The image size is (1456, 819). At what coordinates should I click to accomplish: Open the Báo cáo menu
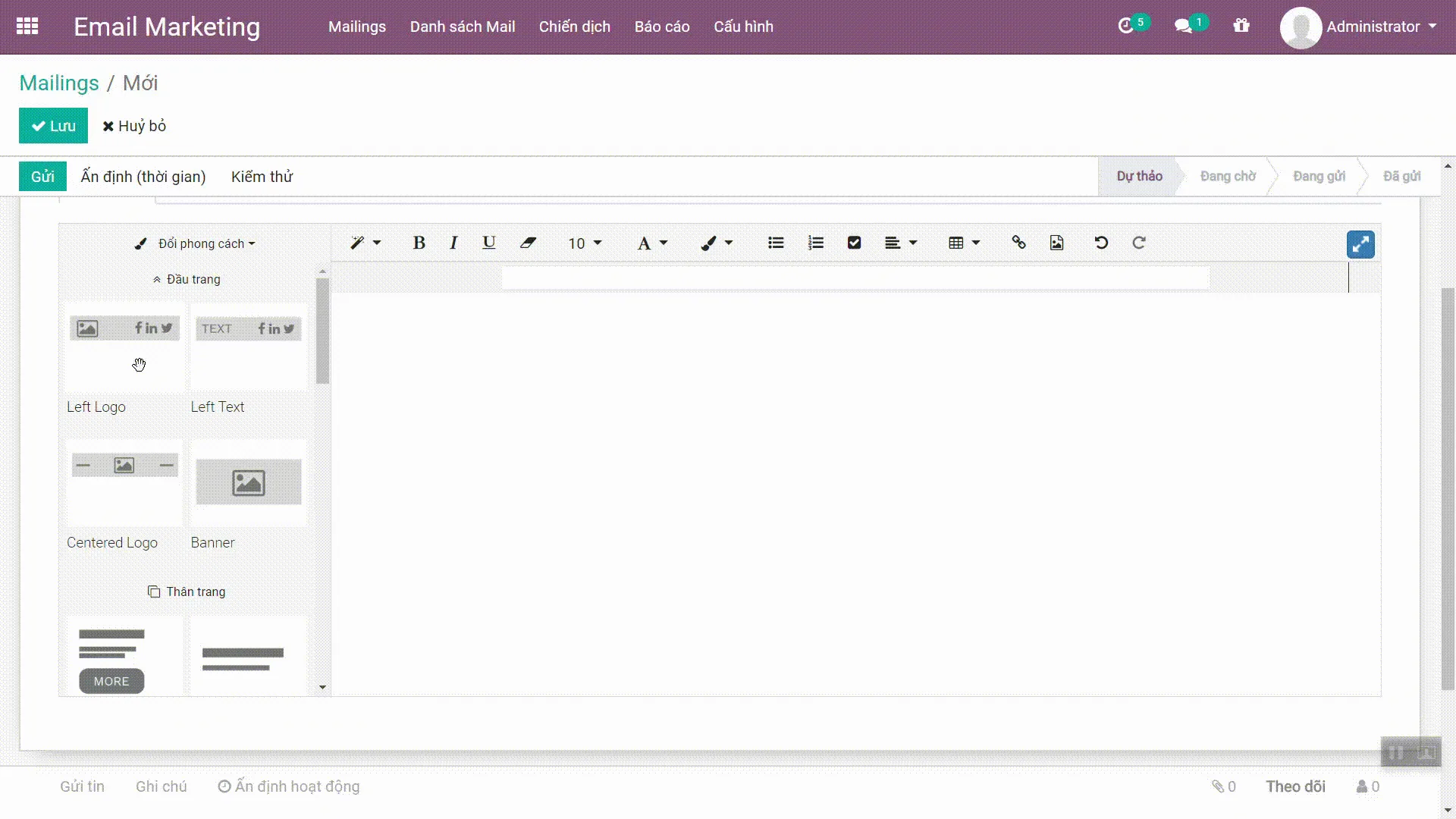[x=662, y=27]
